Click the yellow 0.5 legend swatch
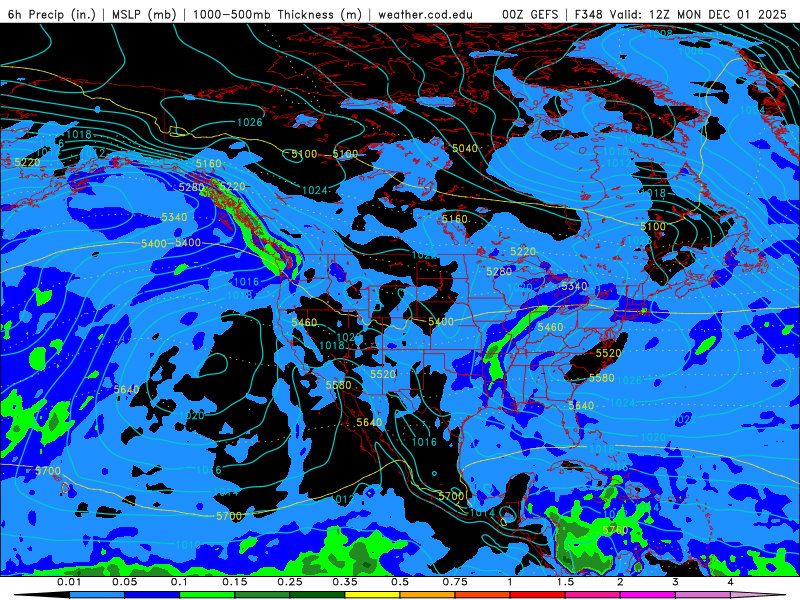Viewport: 800px width, 600px height. pos(372,595)
